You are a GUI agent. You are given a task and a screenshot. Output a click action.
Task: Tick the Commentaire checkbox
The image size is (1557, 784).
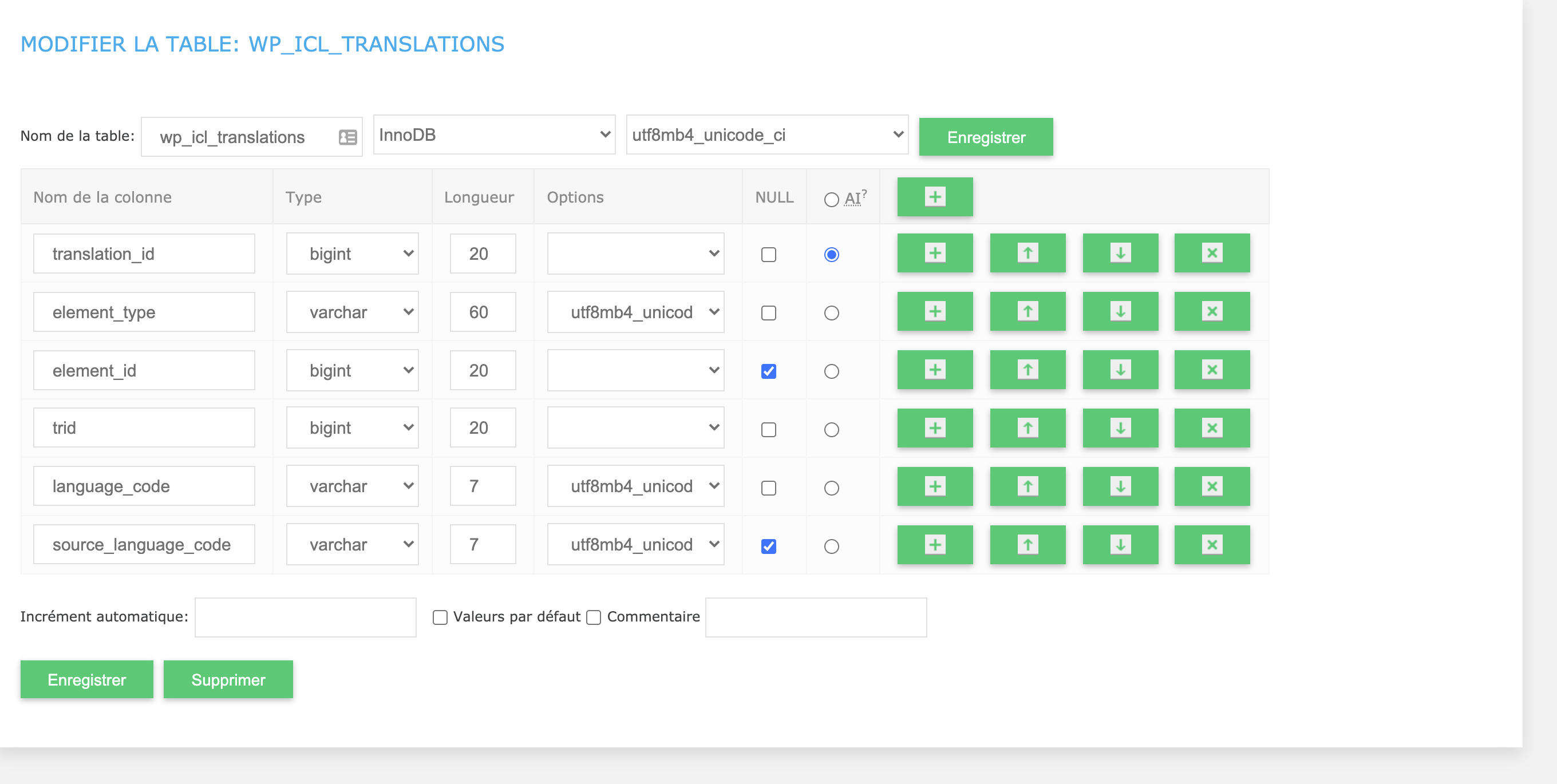click(x=594, y=617)
